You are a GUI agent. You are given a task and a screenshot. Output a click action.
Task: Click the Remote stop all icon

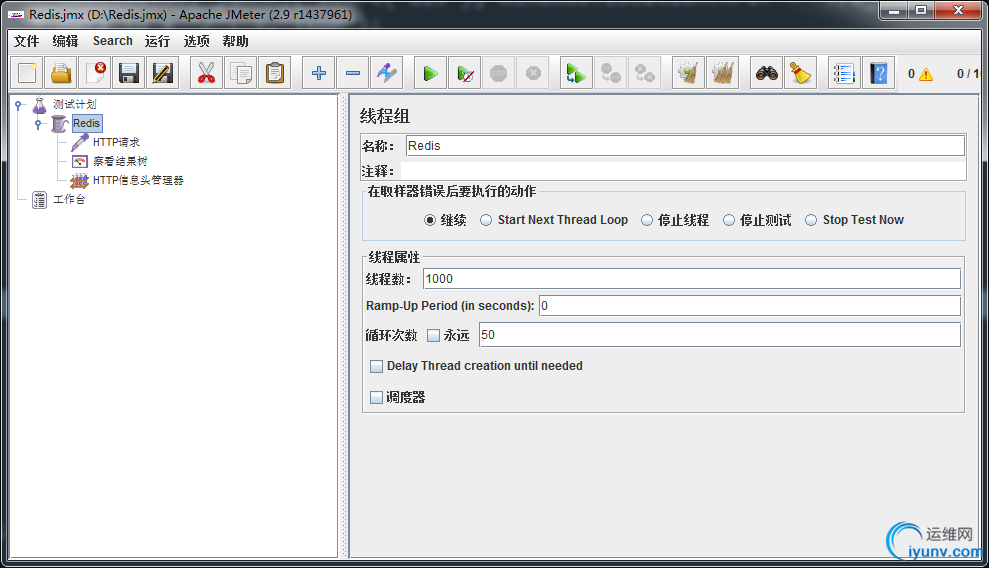point(611,73)
